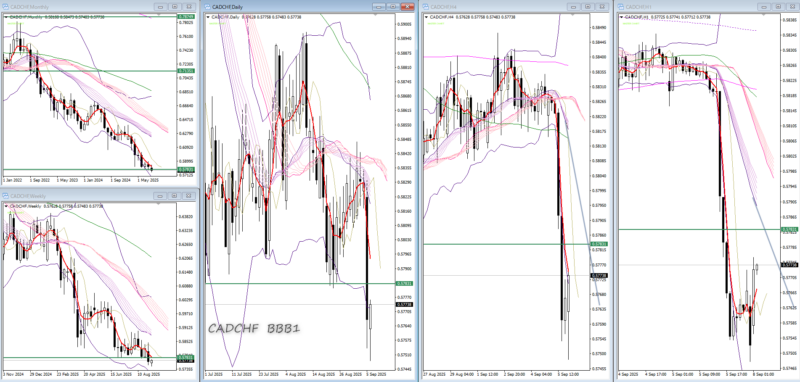The image size is (800, 382).
Task: Minimize the CADCHF,Weekly chart window
Action: click(161, 196)
